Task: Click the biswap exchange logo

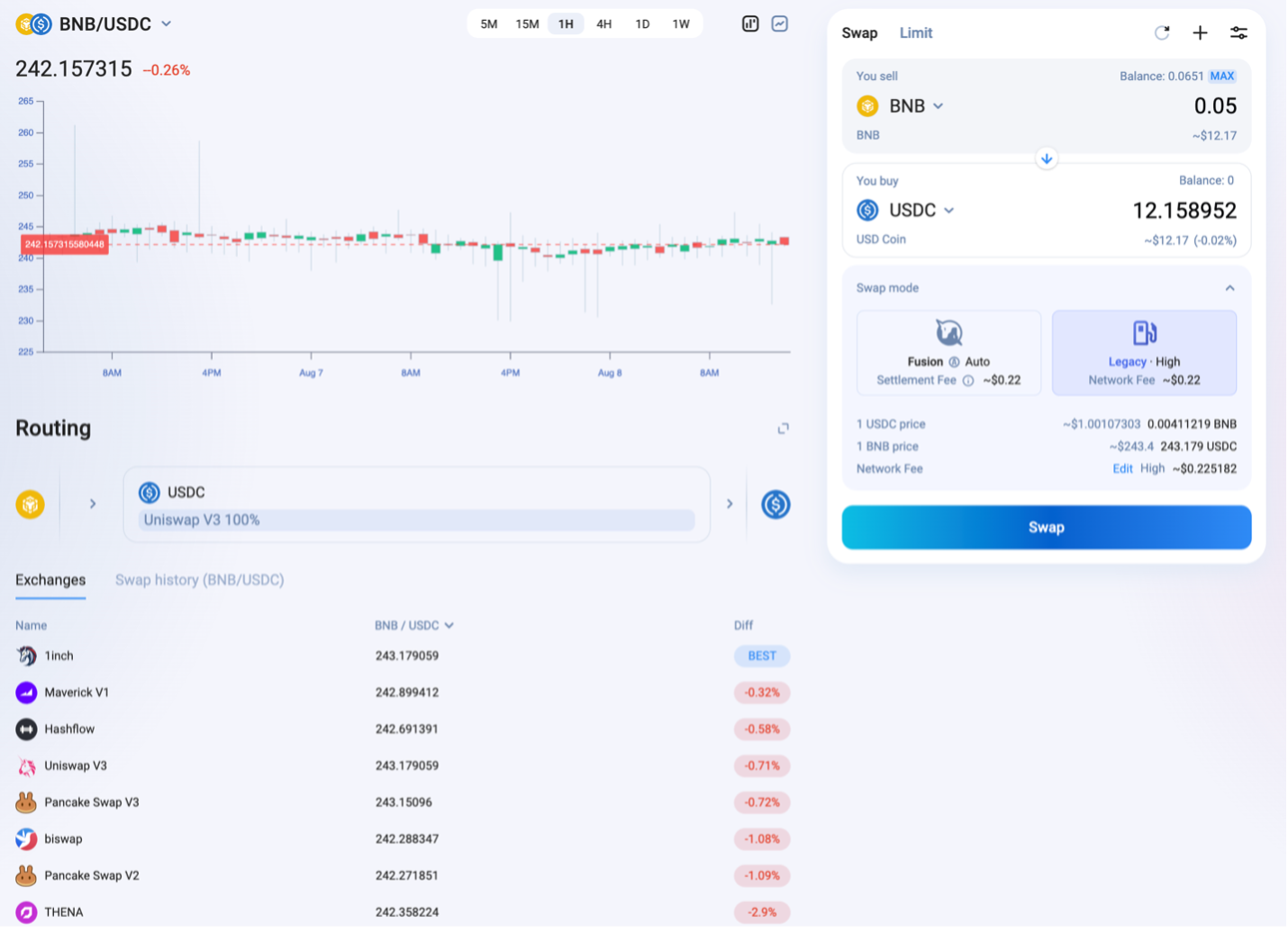Action: click(x=26, y=839)
